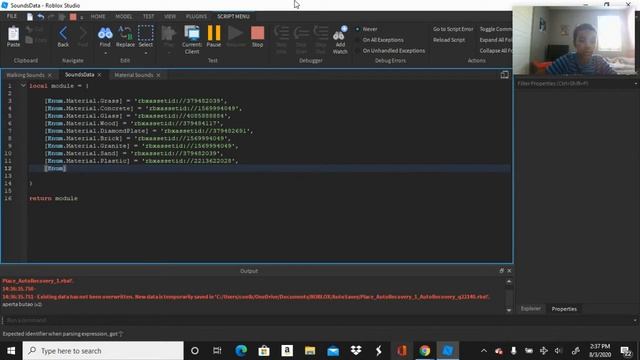Undo using quick-access blue arrow
640x360 pixels.
pos(40,17)
